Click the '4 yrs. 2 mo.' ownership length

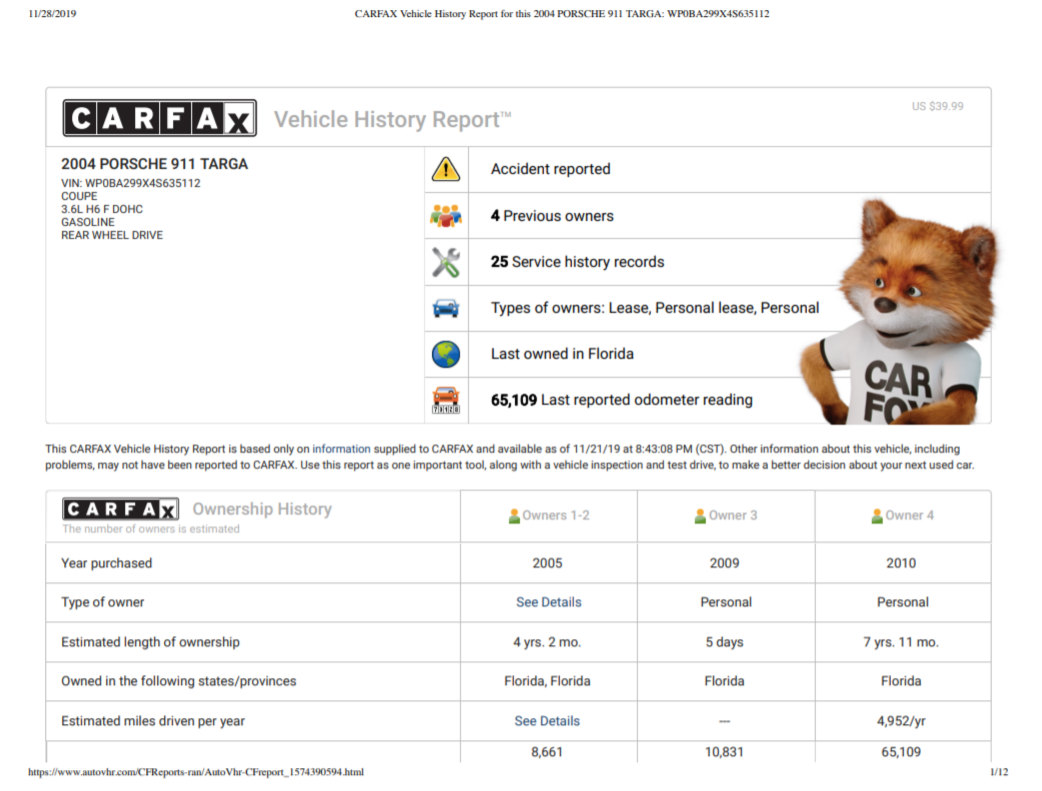pos(547,642)
